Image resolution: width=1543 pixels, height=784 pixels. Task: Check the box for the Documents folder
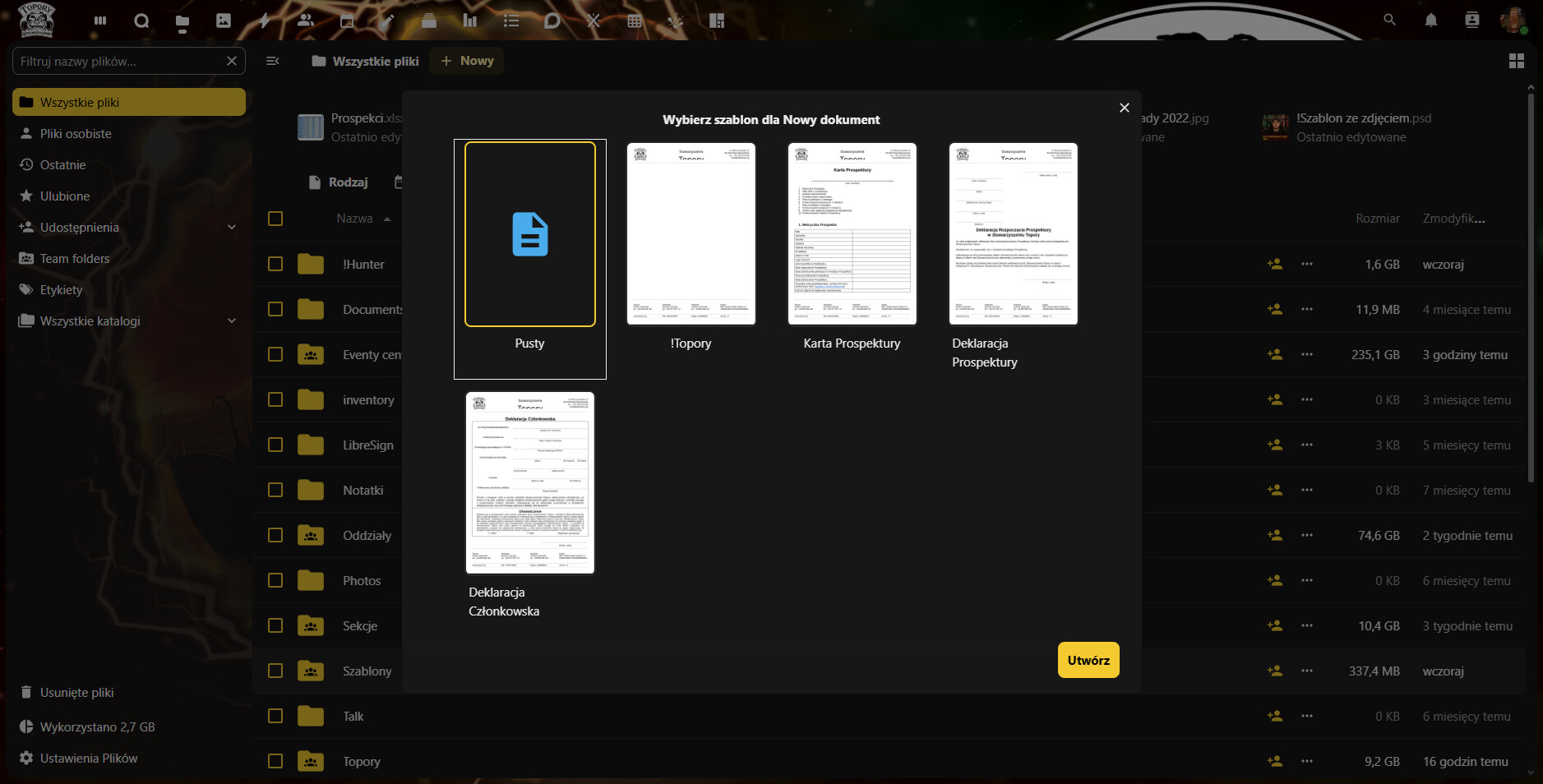pos(275,310)
